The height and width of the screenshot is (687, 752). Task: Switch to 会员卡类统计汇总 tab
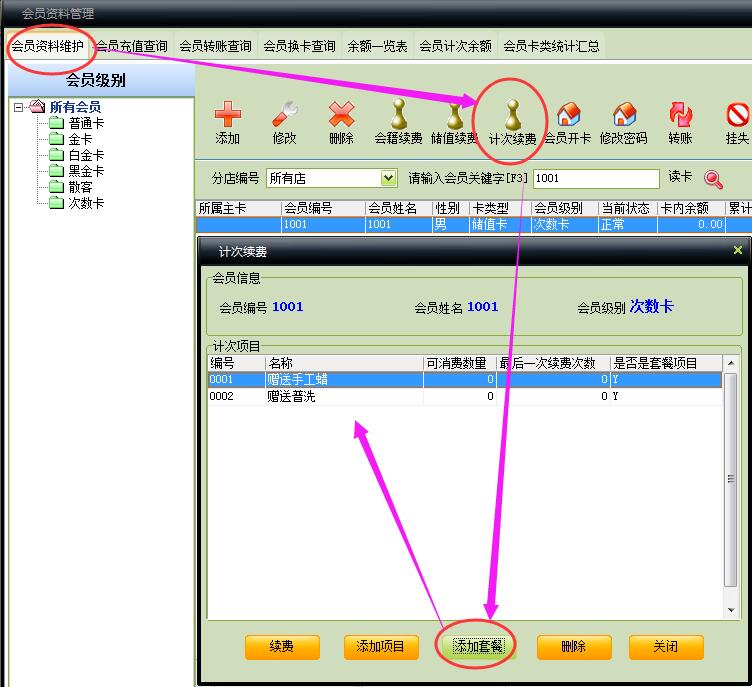pos(551,46)
